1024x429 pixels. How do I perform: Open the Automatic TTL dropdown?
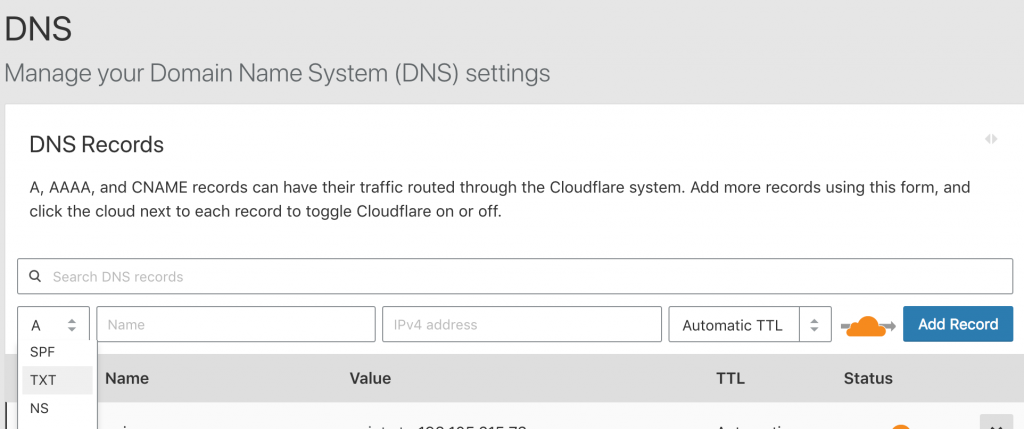click(750, 325)
